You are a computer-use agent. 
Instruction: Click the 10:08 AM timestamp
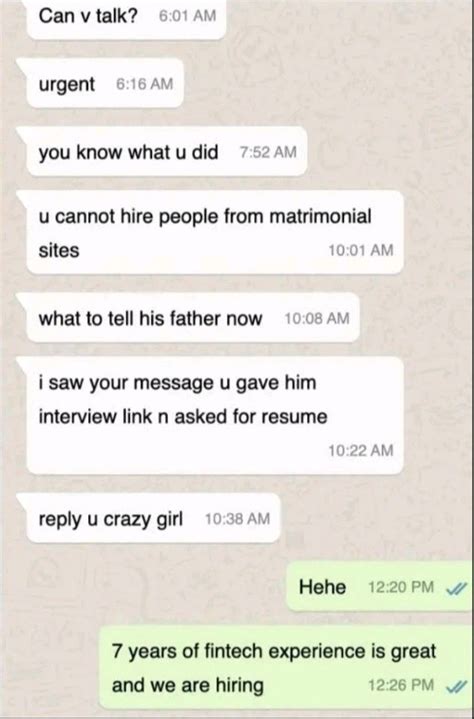pos(317,318)
